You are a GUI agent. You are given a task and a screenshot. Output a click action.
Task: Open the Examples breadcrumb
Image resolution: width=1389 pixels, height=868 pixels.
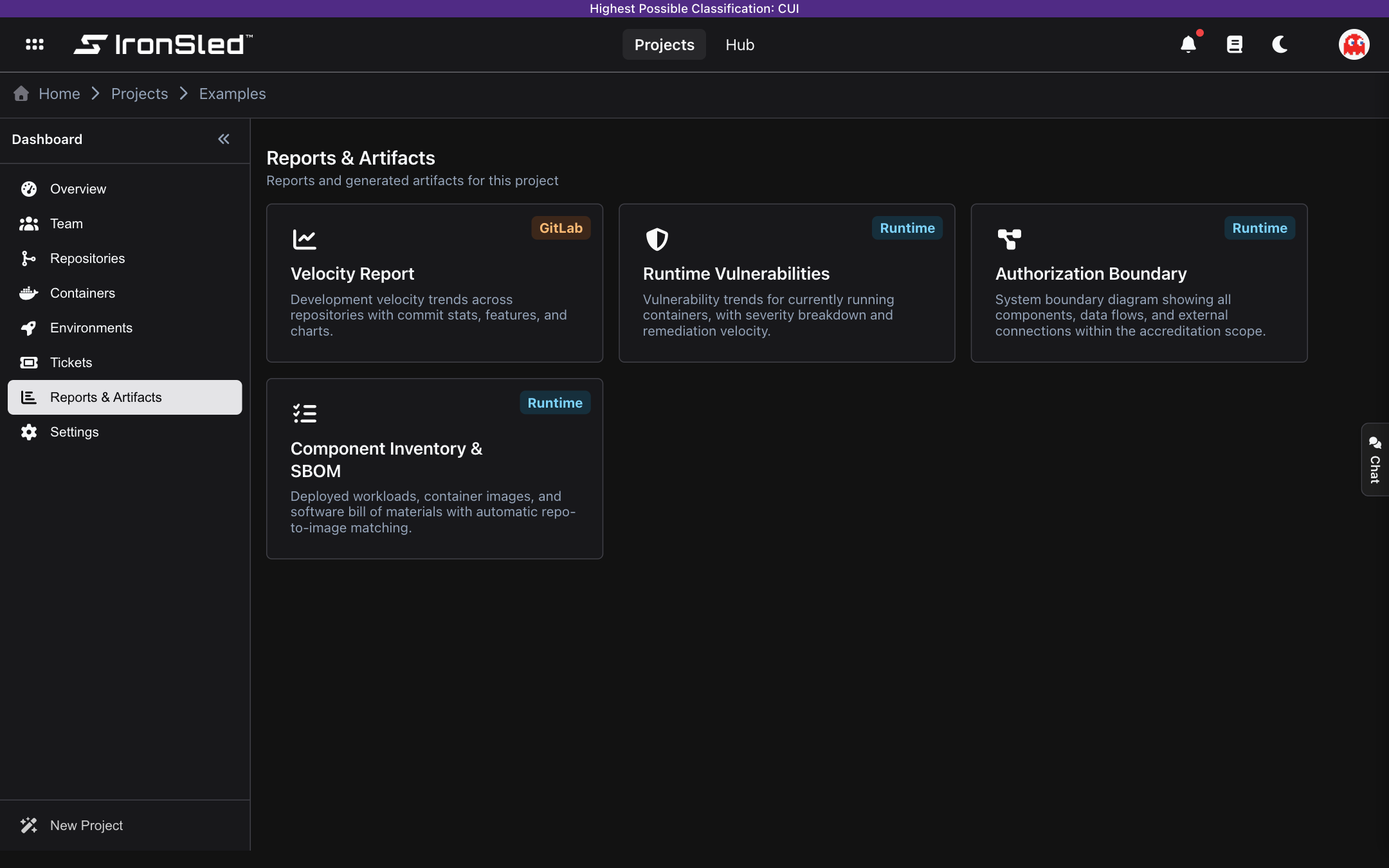tap(232, 94)
